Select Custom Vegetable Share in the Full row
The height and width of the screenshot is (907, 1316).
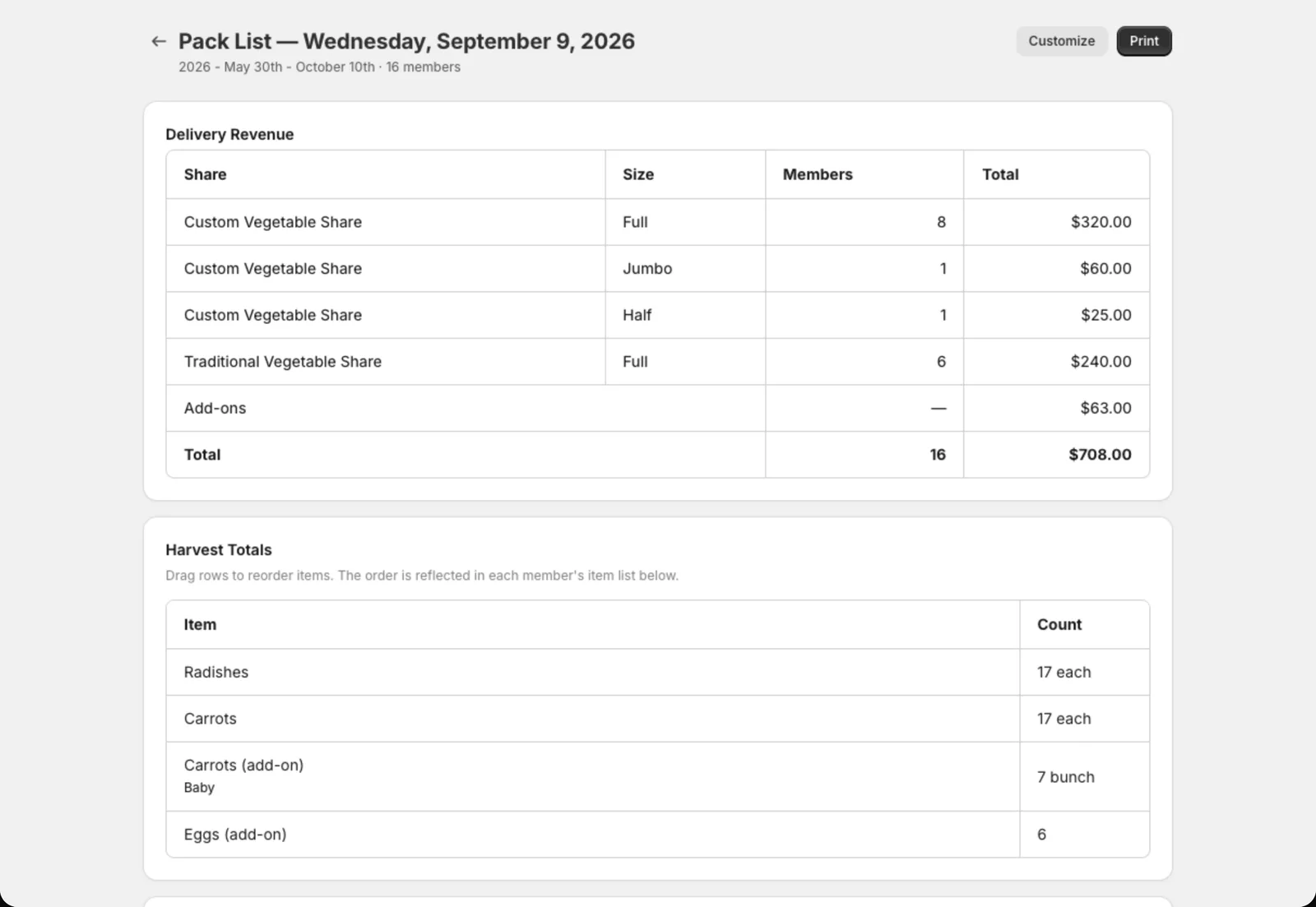(x=273, y=222)
